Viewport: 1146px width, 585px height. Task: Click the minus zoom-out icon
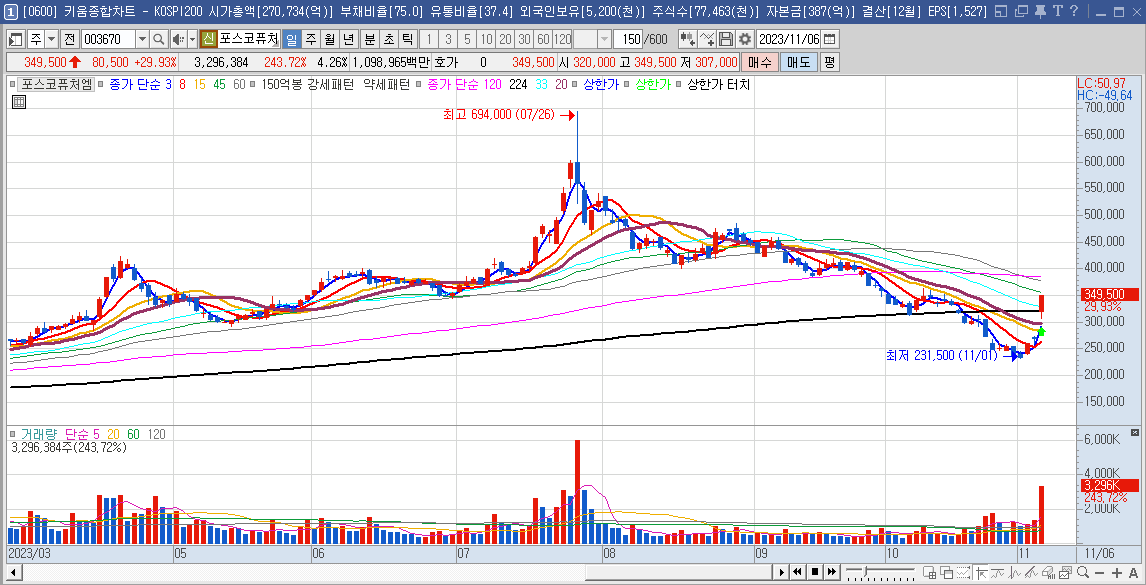pyautogui.click(x=1100, y=572)
